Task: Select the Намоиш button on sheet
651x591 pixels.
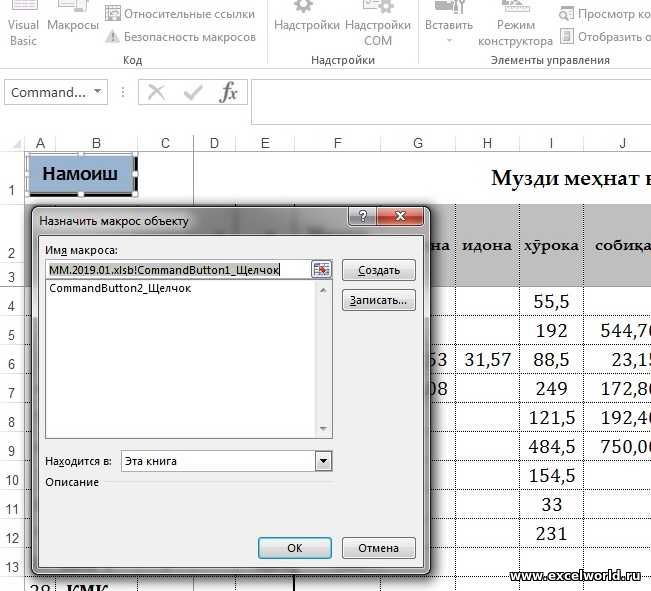Action: coord(81,174)
